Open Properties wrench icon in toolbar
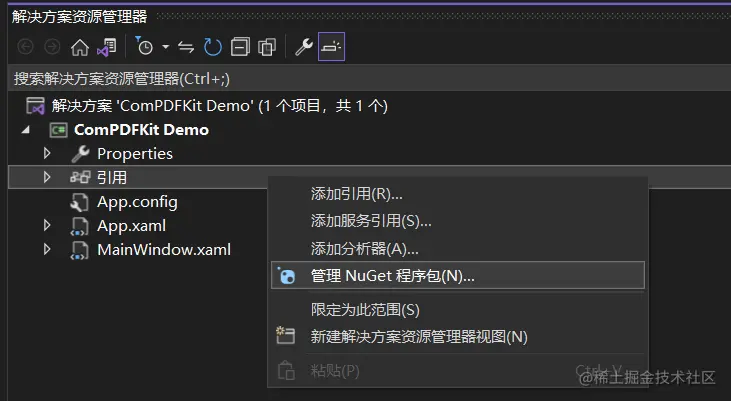This screenshot has height=401, width=731. pos(304,47)
